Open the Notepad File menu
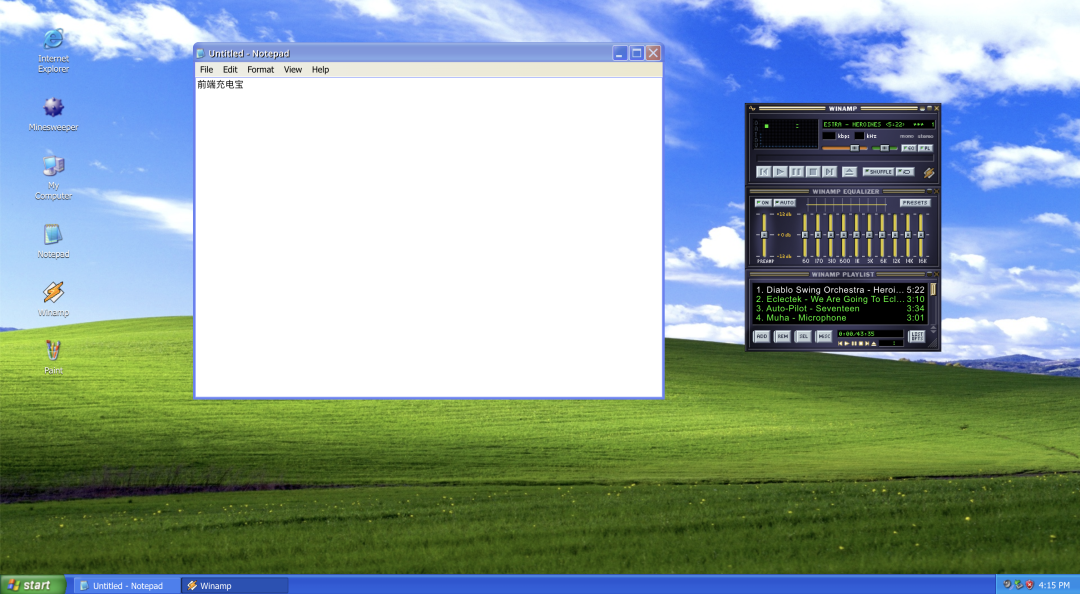This screenshot has width=1080, height=594. pyautogui.click(x=207, y=70)
